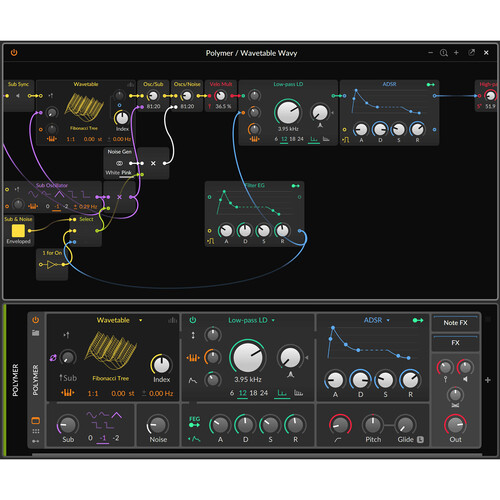Viewport: 500px width, 500px height.
Task: Click the plus icon in the title bar
Action: tap(456, 53)
